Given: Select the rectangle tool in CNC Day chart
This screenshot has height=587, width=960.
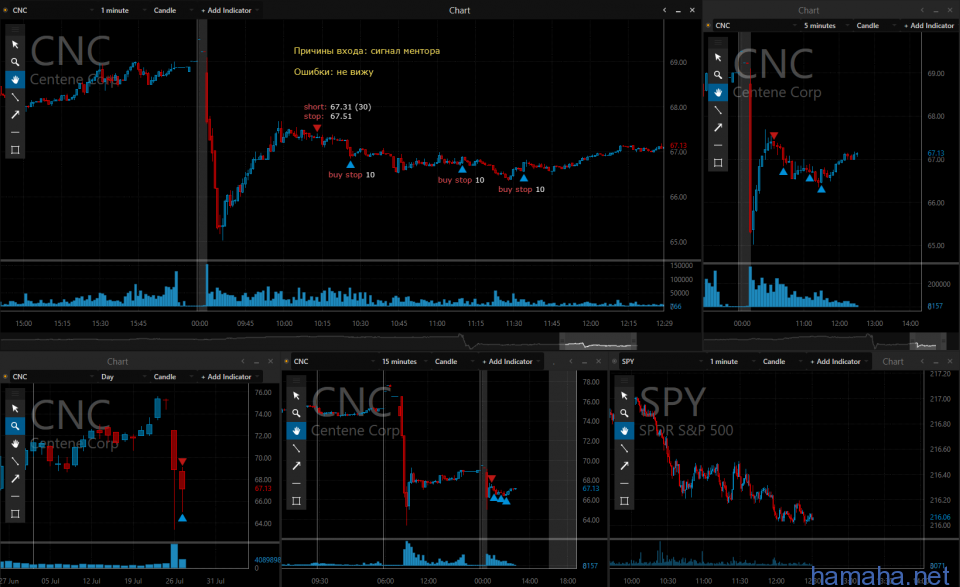Looking at the screenshot, I should tap(15, 514).
